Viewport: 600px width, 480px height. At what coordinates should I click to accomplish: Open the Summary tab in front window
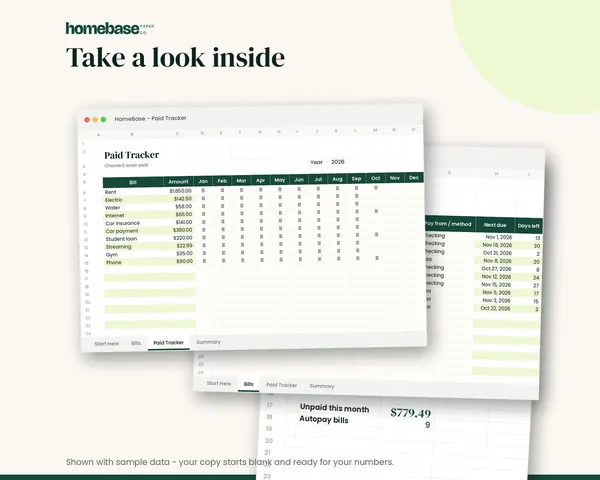coord(209,342)
